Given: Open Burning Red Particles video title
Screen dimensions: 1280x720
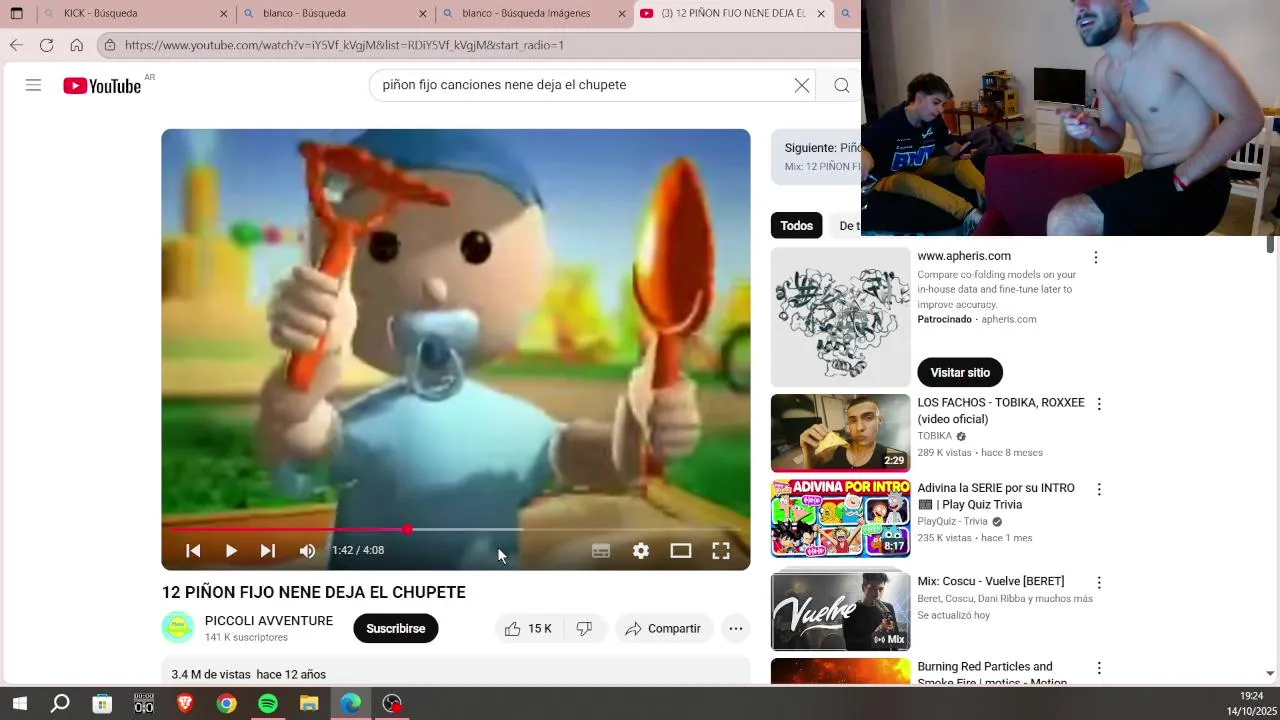Looking at the screenshot, I should [x=992, y=674].
